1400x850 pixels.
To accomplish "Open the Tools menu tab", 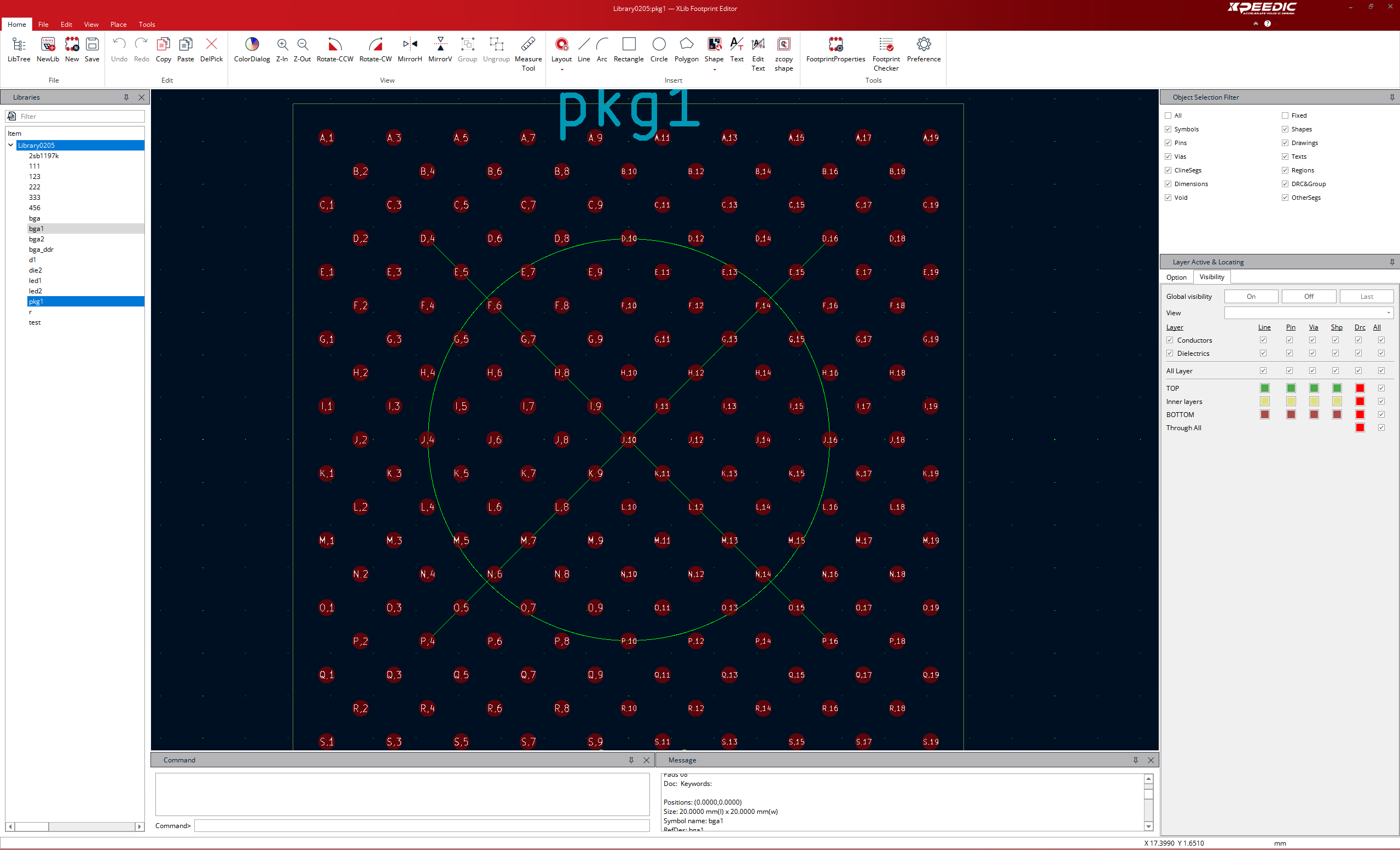I will click(147, 25).
